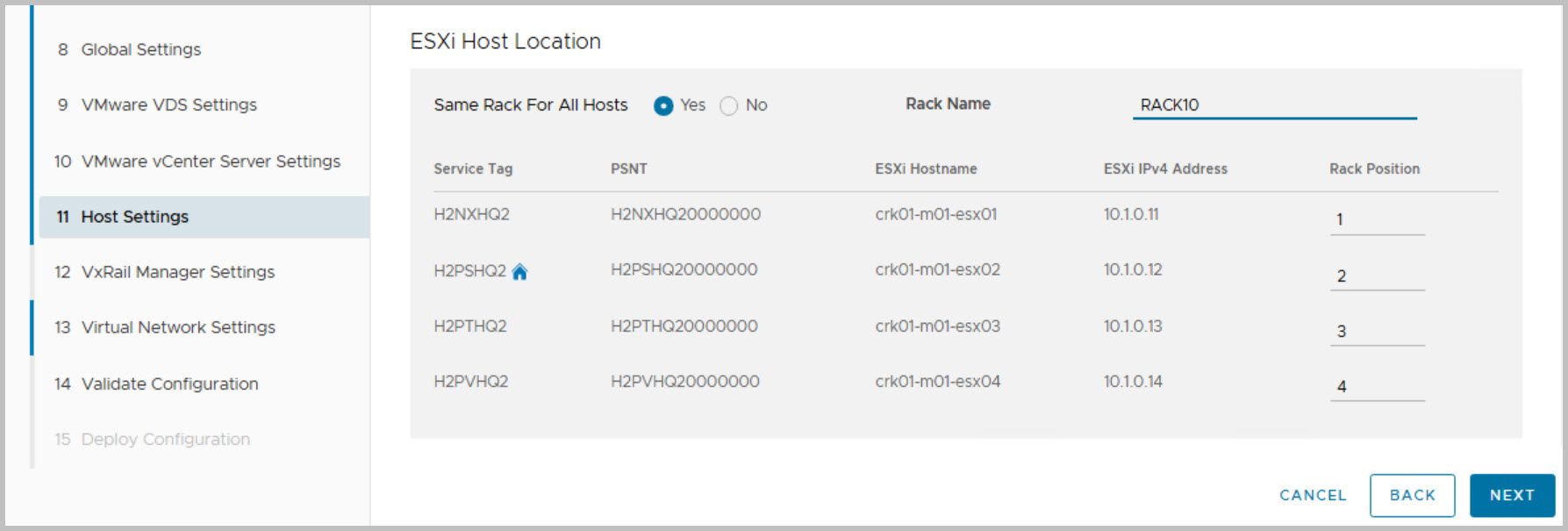Go to VMware VDS Settings step
This screenshot has height=531, width=1568.
(x=168, y=105)
